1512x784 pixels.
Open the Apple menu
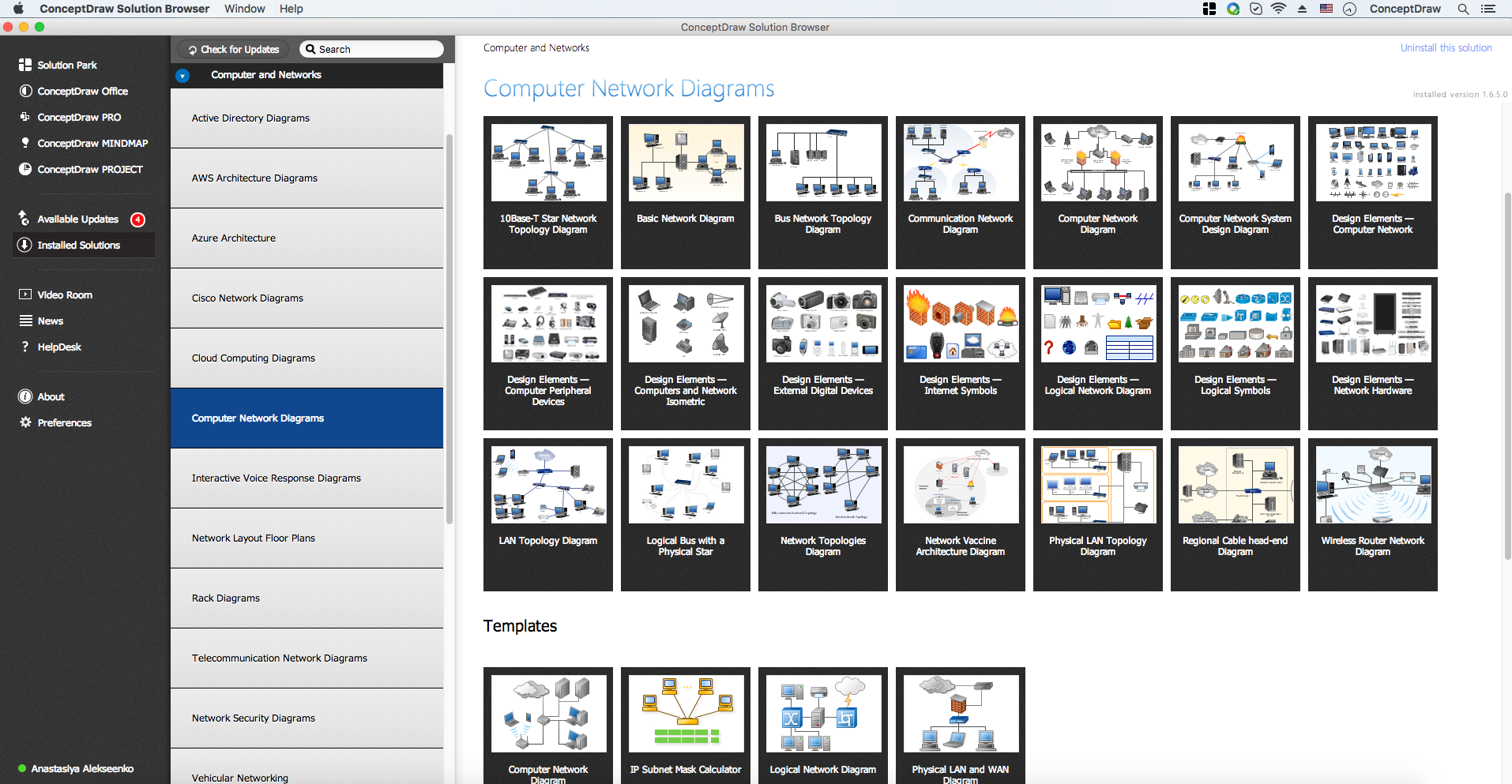18,9
